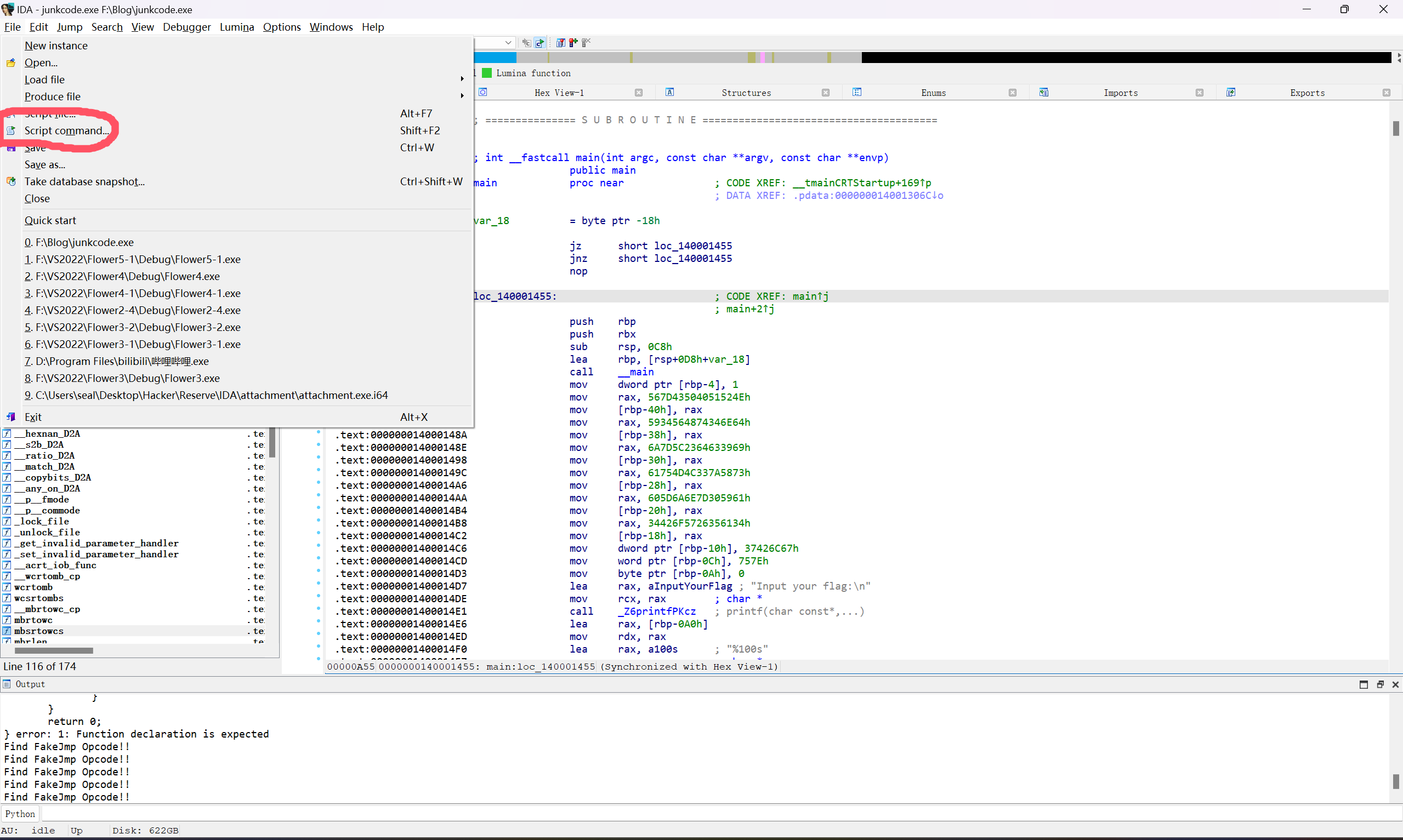1403x840 pixels.
Task: Follow the _Z6printfPKcz call target
Action: coord(657,612)
